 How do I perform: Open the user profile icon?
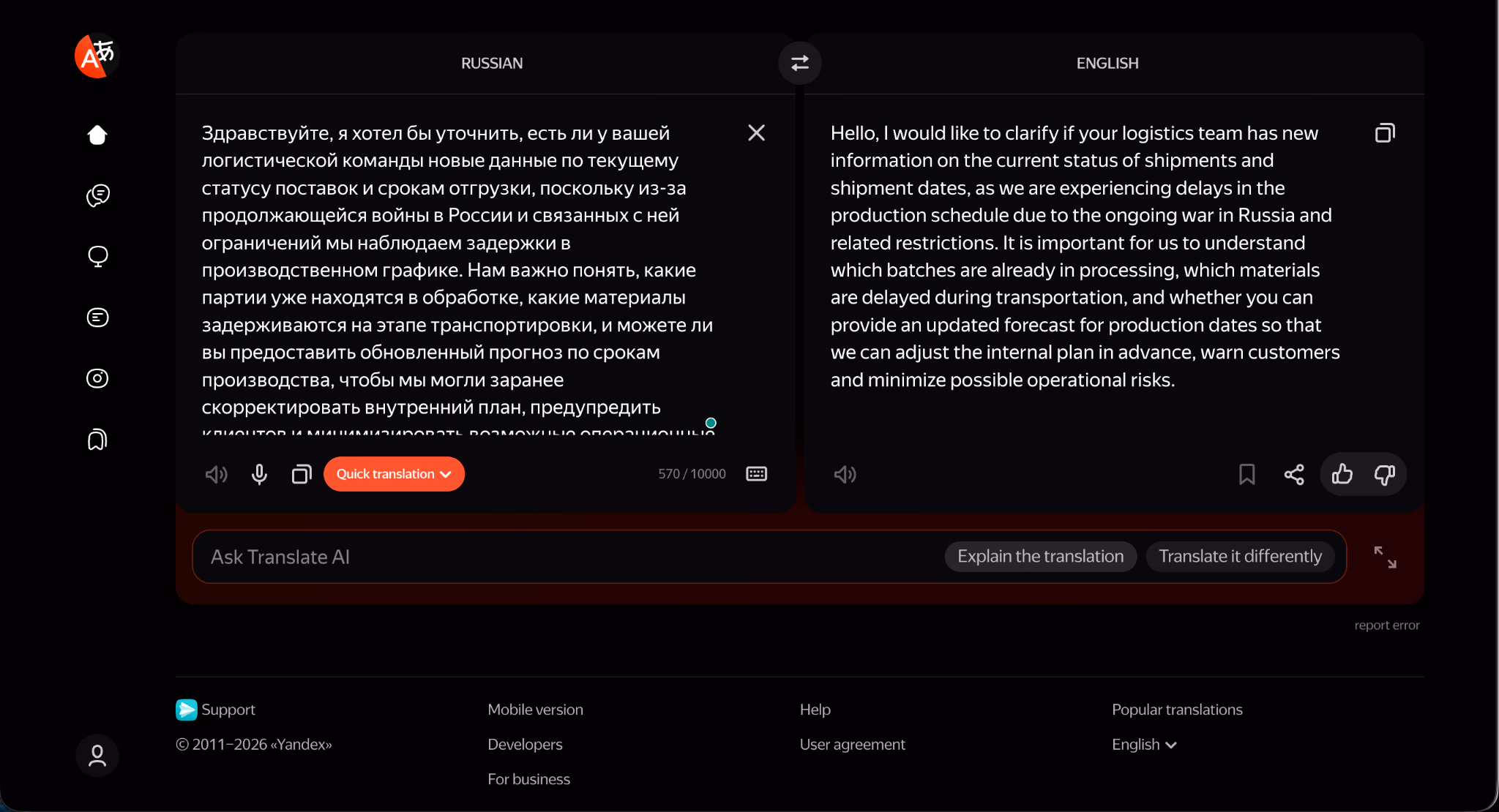coord(97,756)
